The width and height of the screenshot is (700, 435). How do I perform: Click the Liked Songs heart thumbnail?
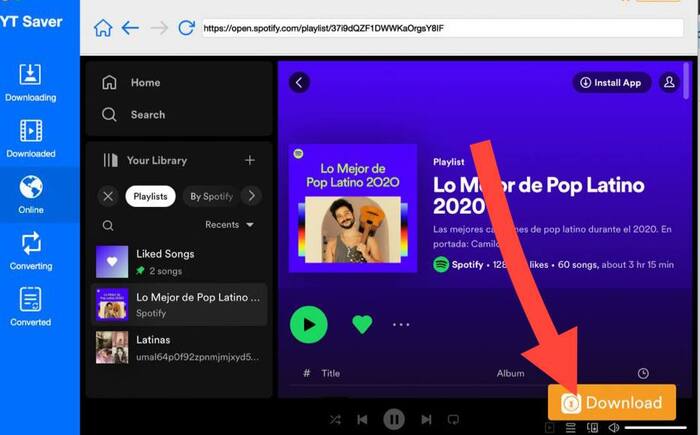(x=112, y=262)
